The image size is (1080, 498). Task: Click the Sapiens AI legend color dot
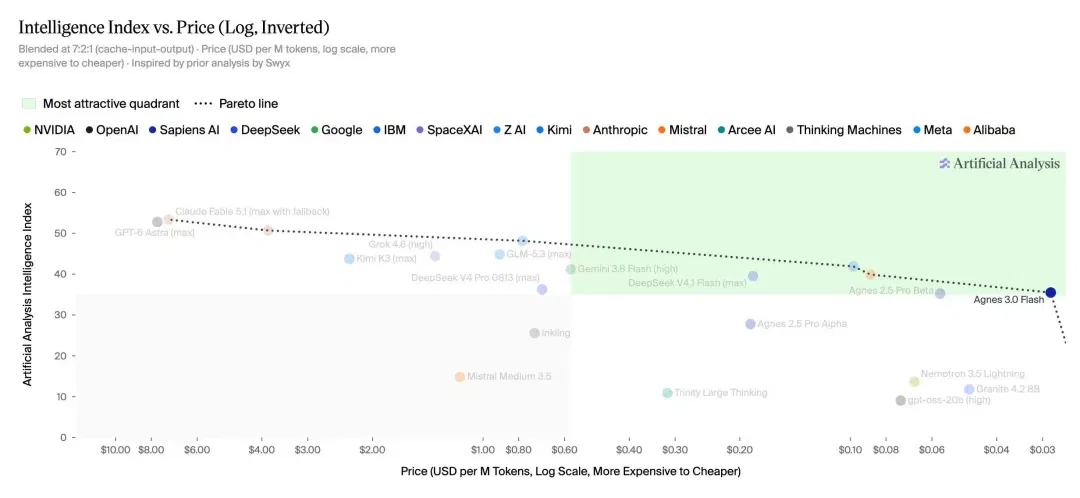(152, 130)
